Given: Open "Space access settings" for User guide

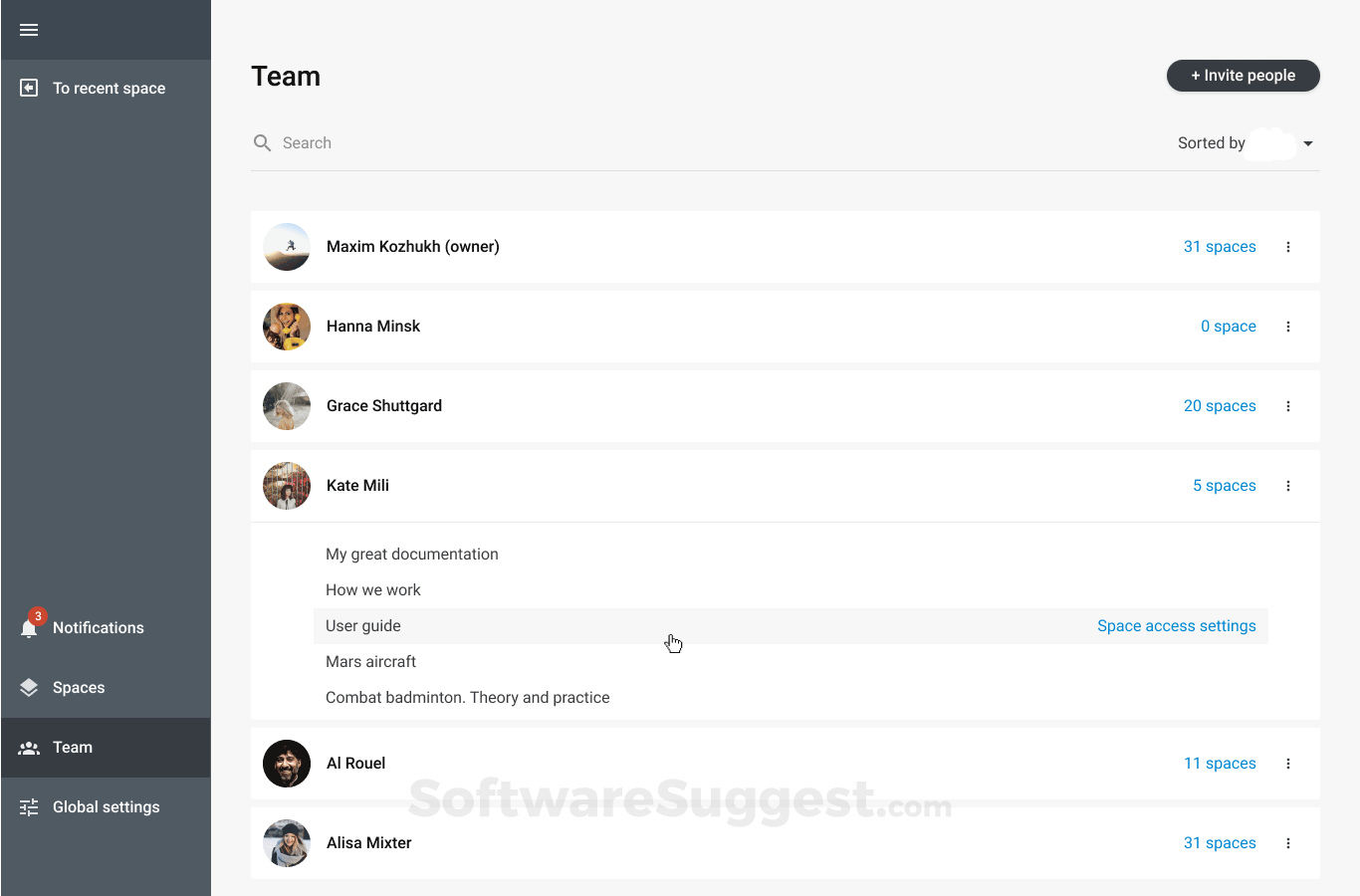Looking at the screenshot, I should (1176, 625).
